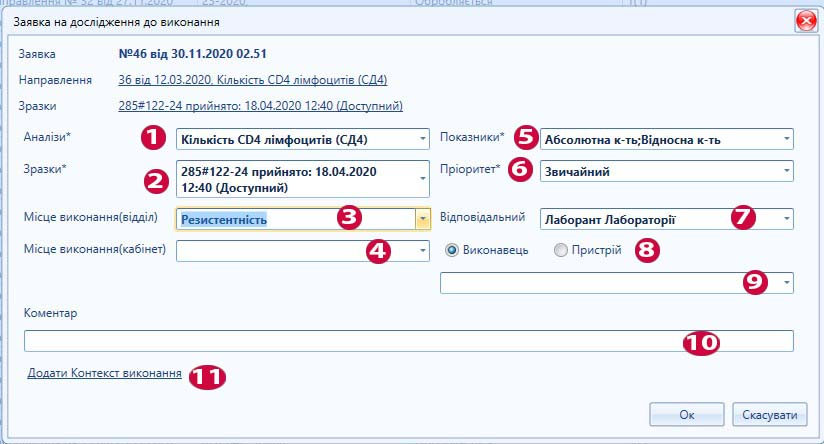Image resolution: width=824 pixels, height=444 pixels.
Task: Select the Виконавець radio button
Action: tap(453, 250)
